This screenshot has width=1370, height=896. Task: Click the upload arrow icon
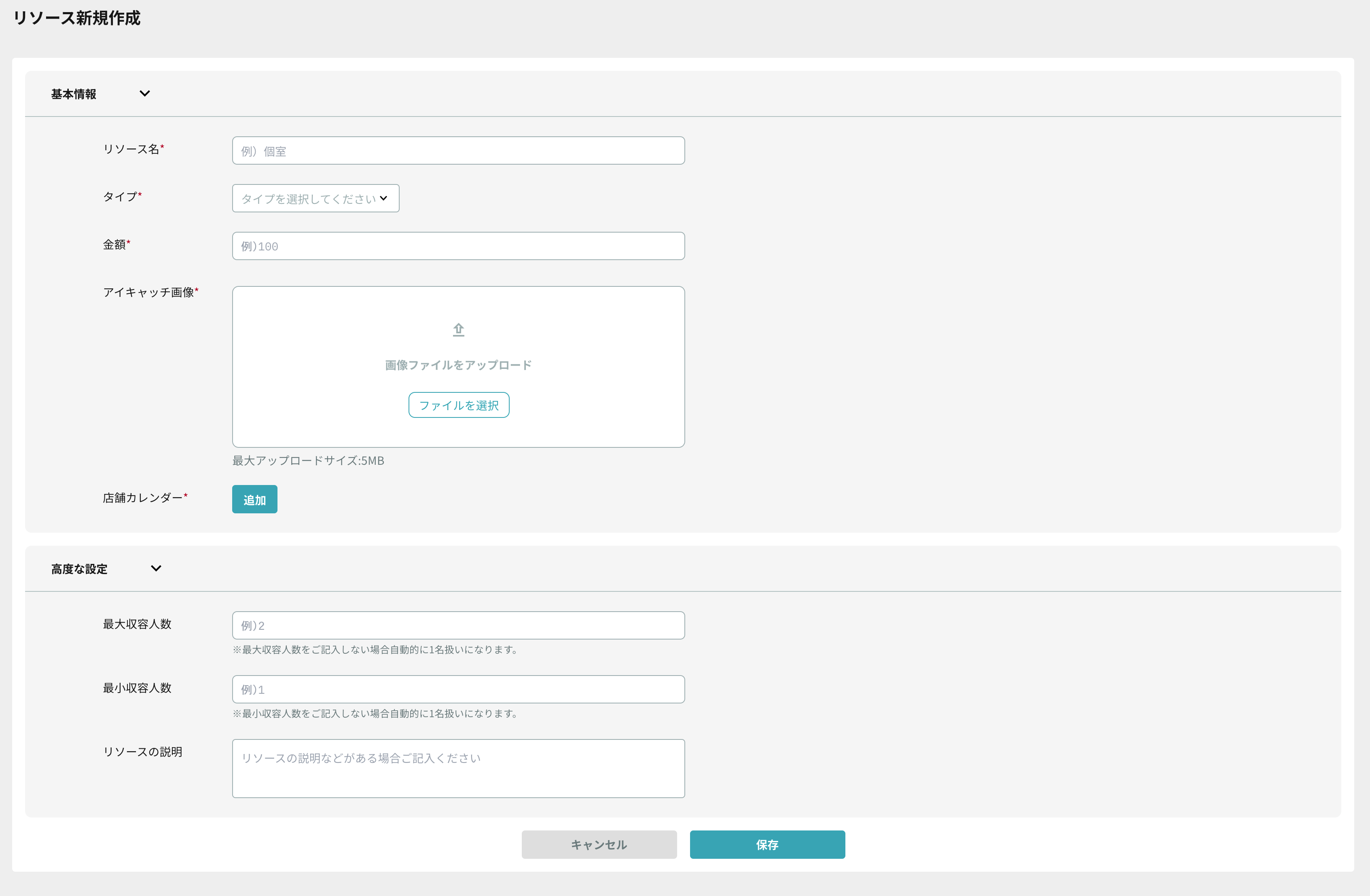point(458,329)
